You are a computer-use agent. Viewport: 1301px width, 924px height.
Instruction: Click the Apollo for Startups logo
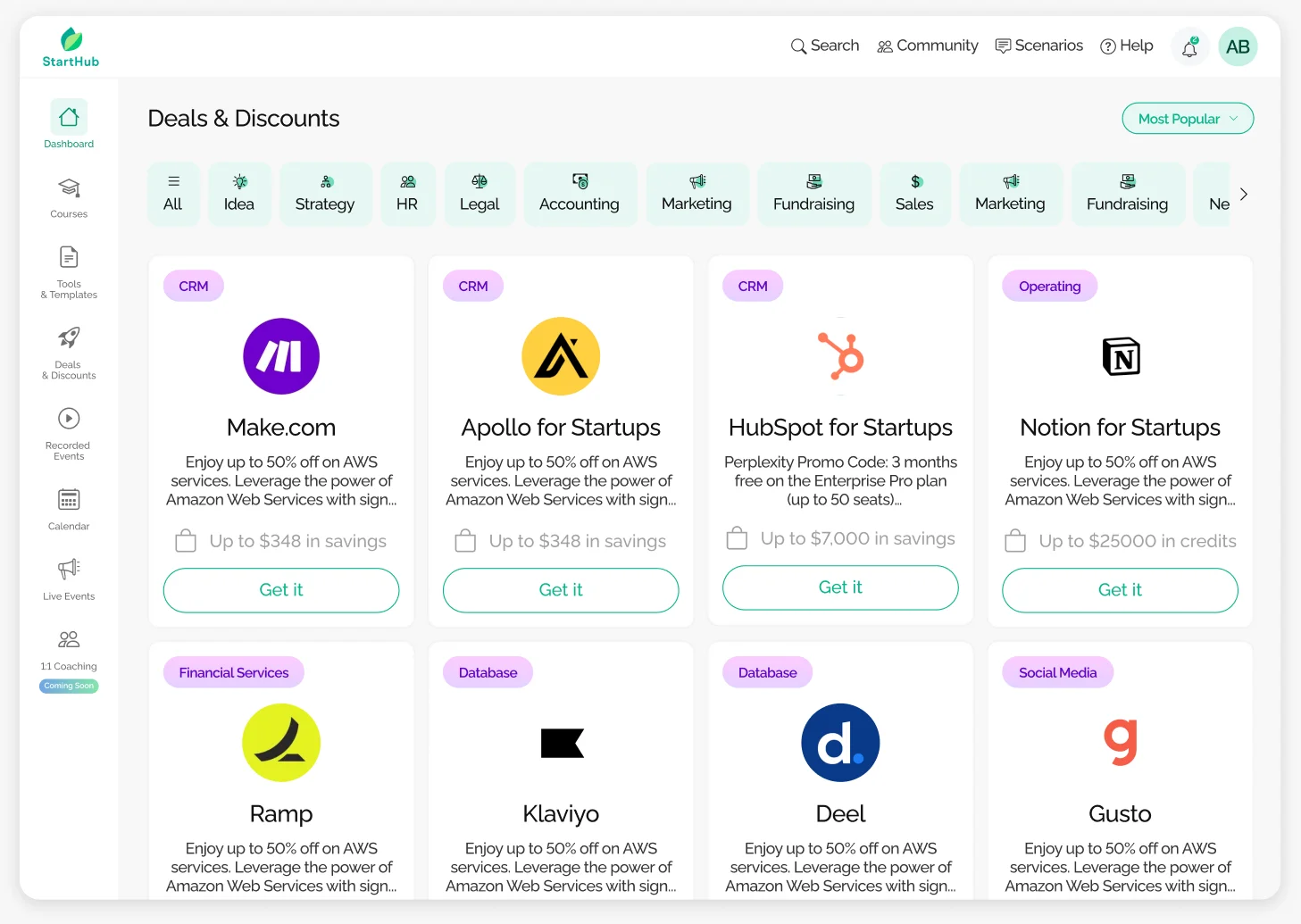(561, 356)
